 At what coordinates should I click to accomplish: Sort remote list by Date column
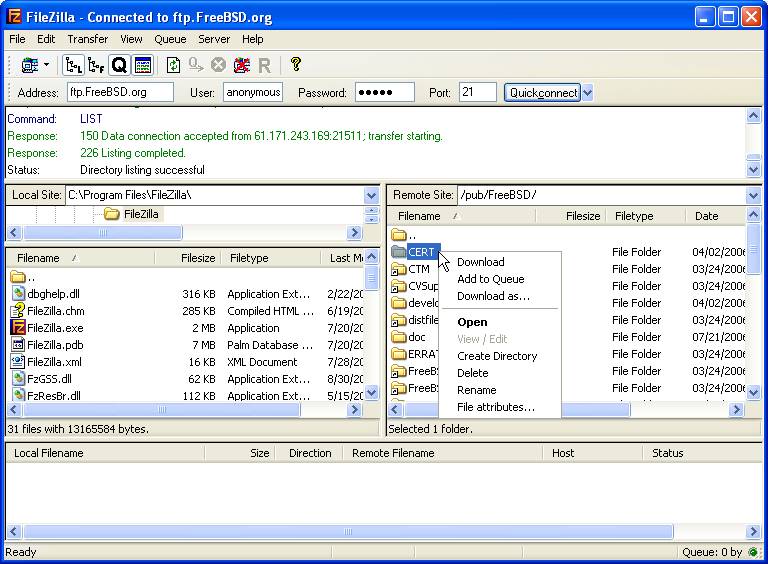(x=715, y=216)
